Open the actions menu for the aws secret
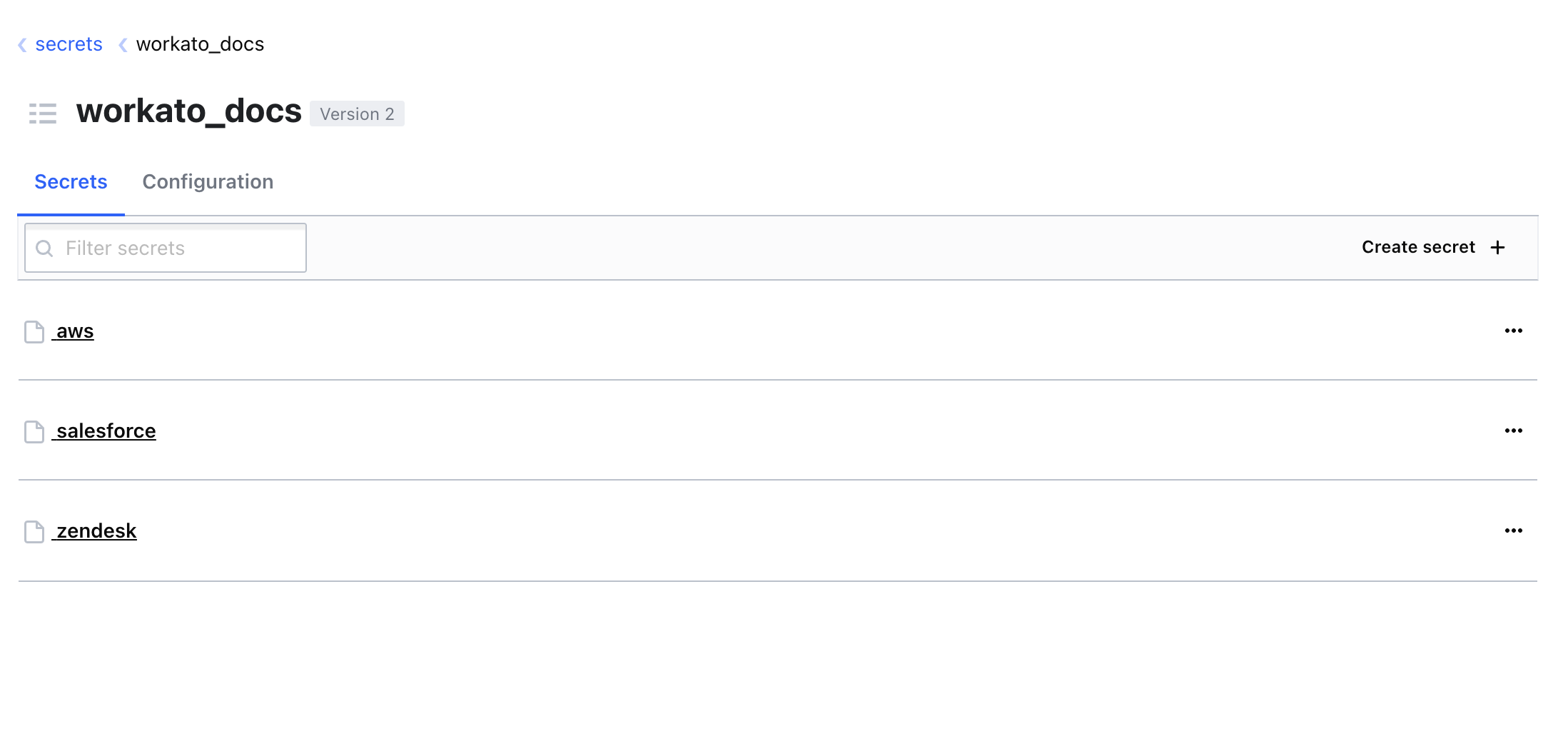 (1514, 330)
